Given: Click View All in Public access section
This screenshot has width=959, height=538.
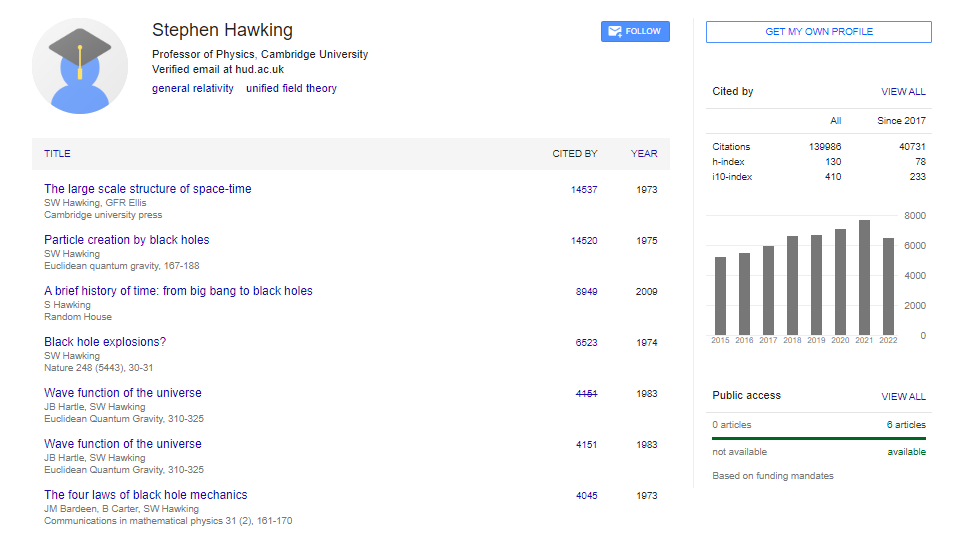Looking at the screenshot, I should [903, 397].
